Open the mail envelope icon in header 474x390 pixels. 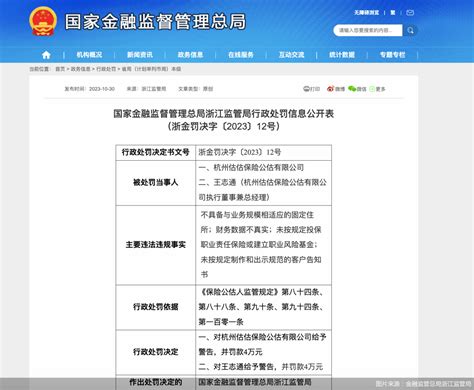pos(410,13)
